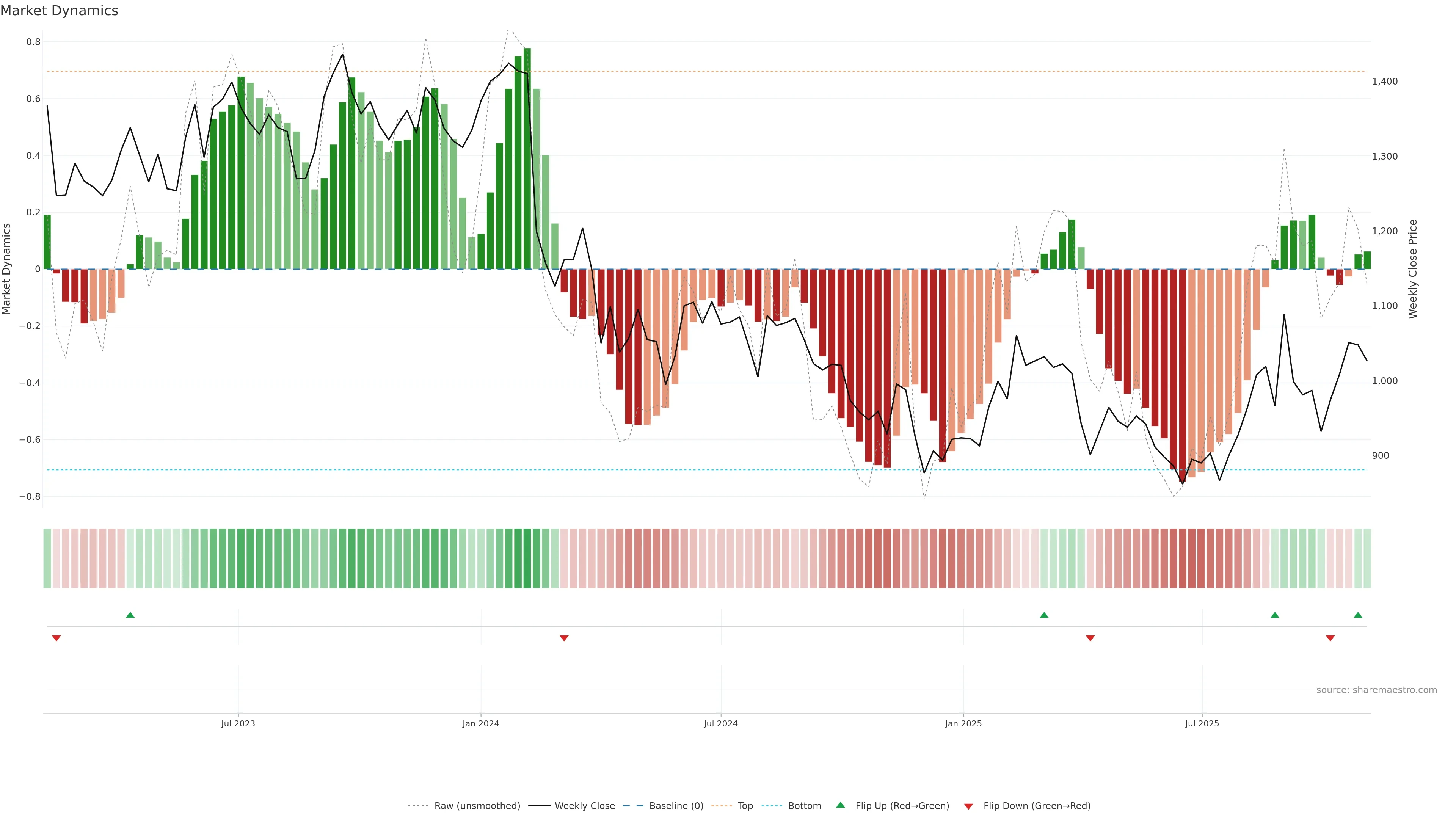Viewport: 1456px width, 819px height.
Task: Toggle the Baseline (0) legend entry
Action: pyautogui.click(x=676, y=805)
